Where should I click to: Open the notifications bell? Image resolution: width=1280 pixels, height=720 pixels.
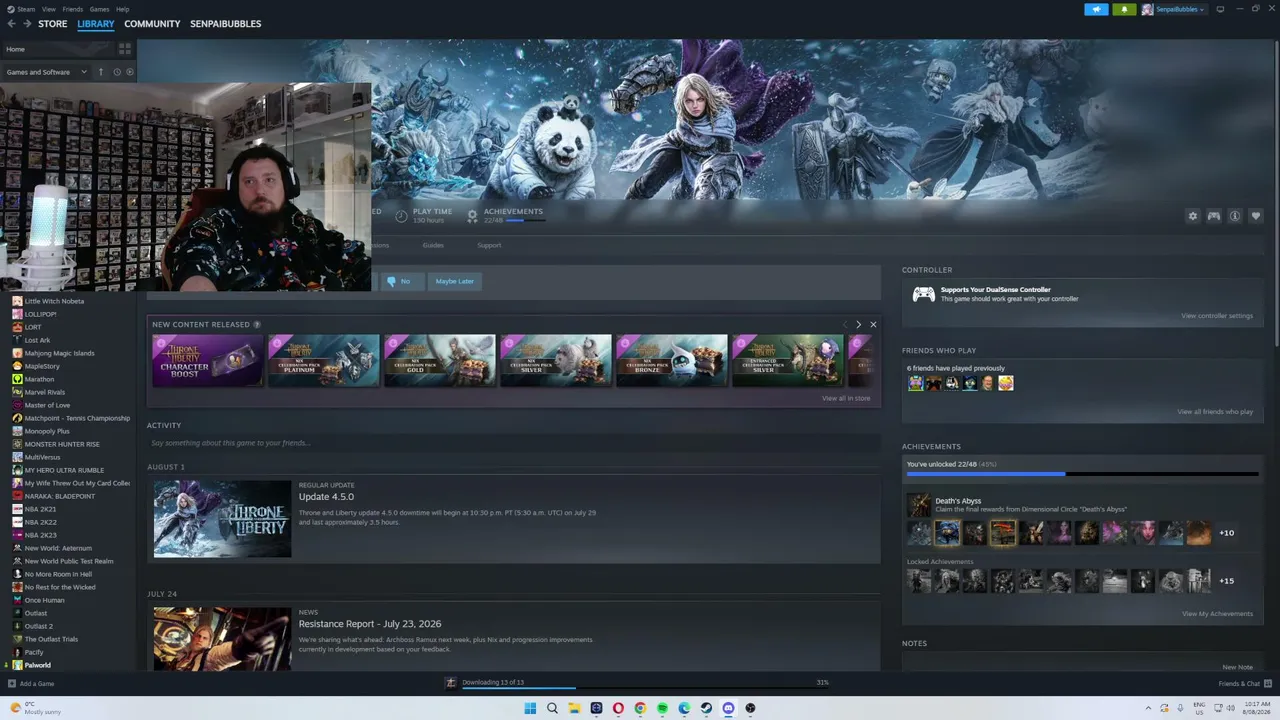[1124, 9]
